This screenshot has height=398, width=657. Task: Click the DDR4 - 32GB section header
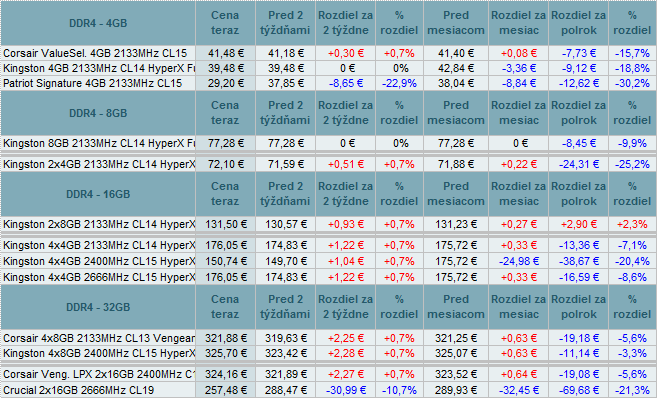[x=98, y=307]
